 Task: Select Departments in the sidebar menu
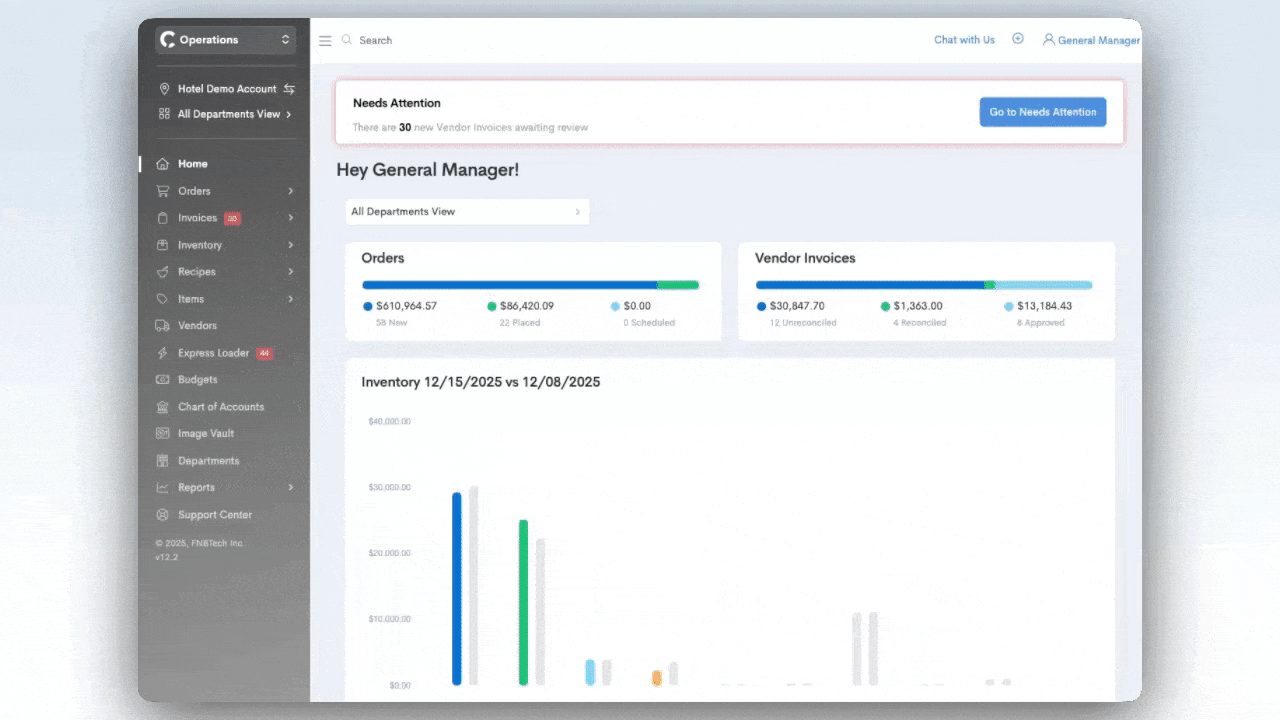tap(208, 461)
